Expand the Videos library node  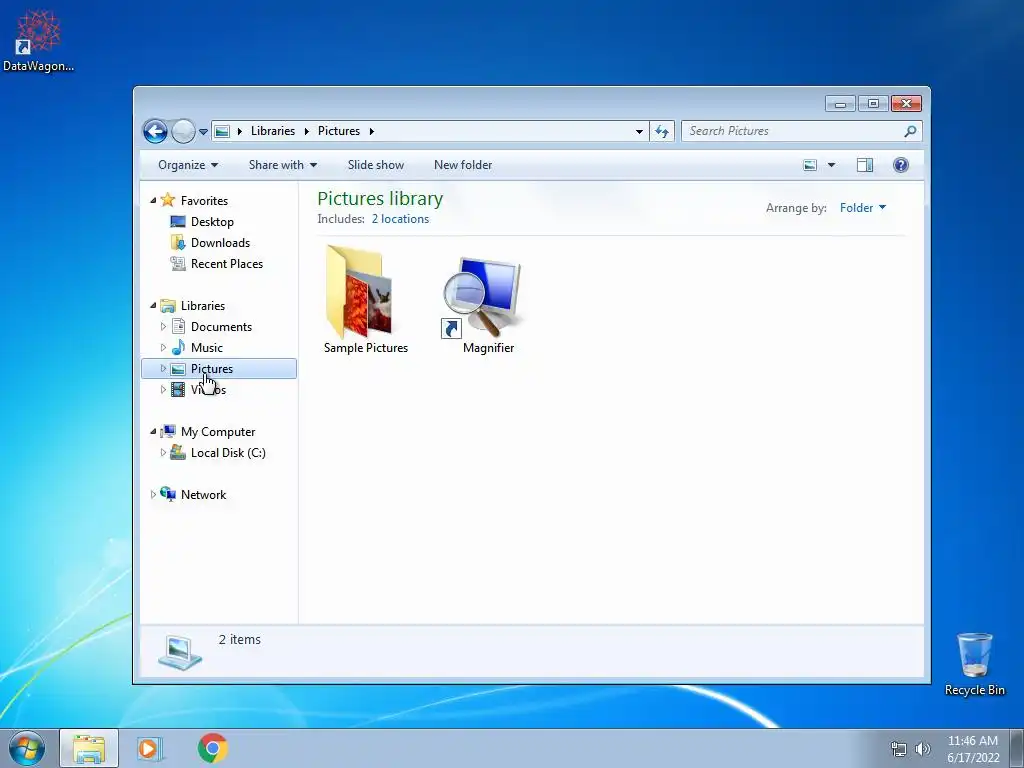tap(163, 390)
